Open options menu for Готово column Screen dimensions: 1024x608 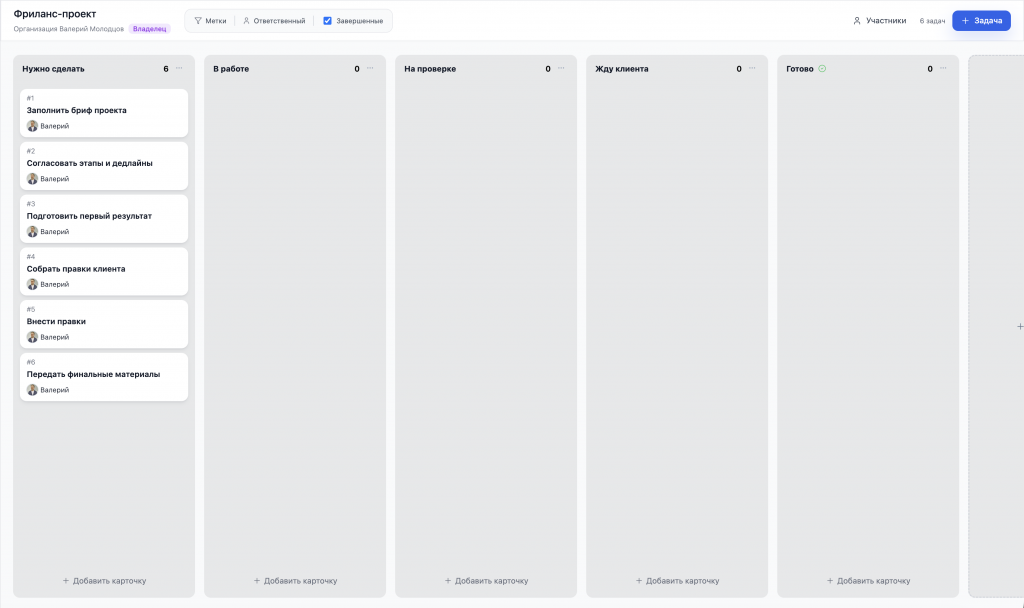pyautogui.click(x=943, y=69)
